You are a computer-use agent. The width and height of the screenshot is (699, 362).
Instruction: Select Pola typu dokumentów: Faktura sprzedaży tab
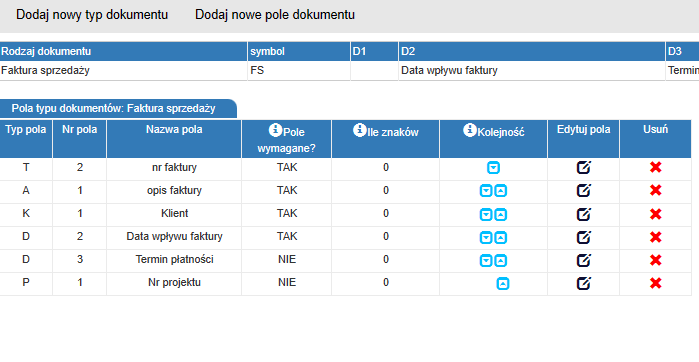[x=118, y=109]
